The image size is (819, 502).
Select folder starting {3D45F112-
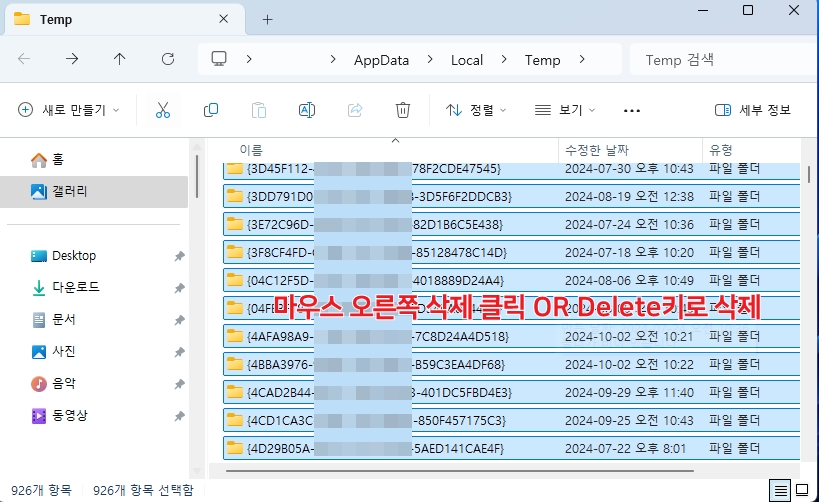(x=511, y=170)
